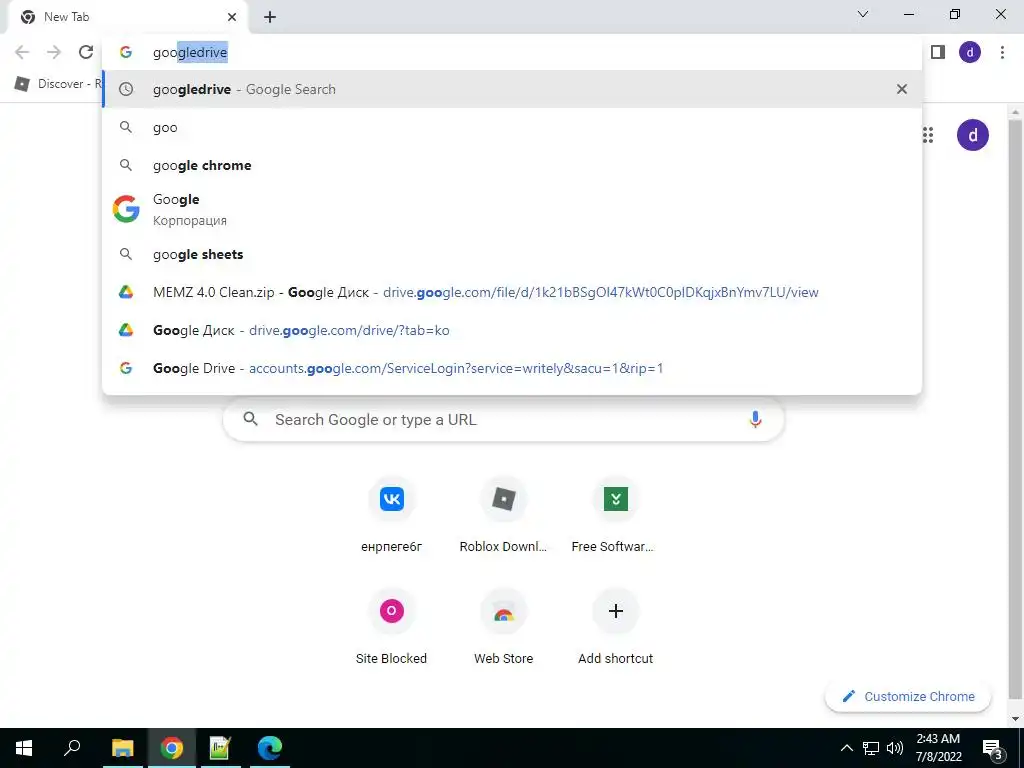Open the Free Software shortcut
This screenshot has width=1024, height=768.
pos(615,516)
